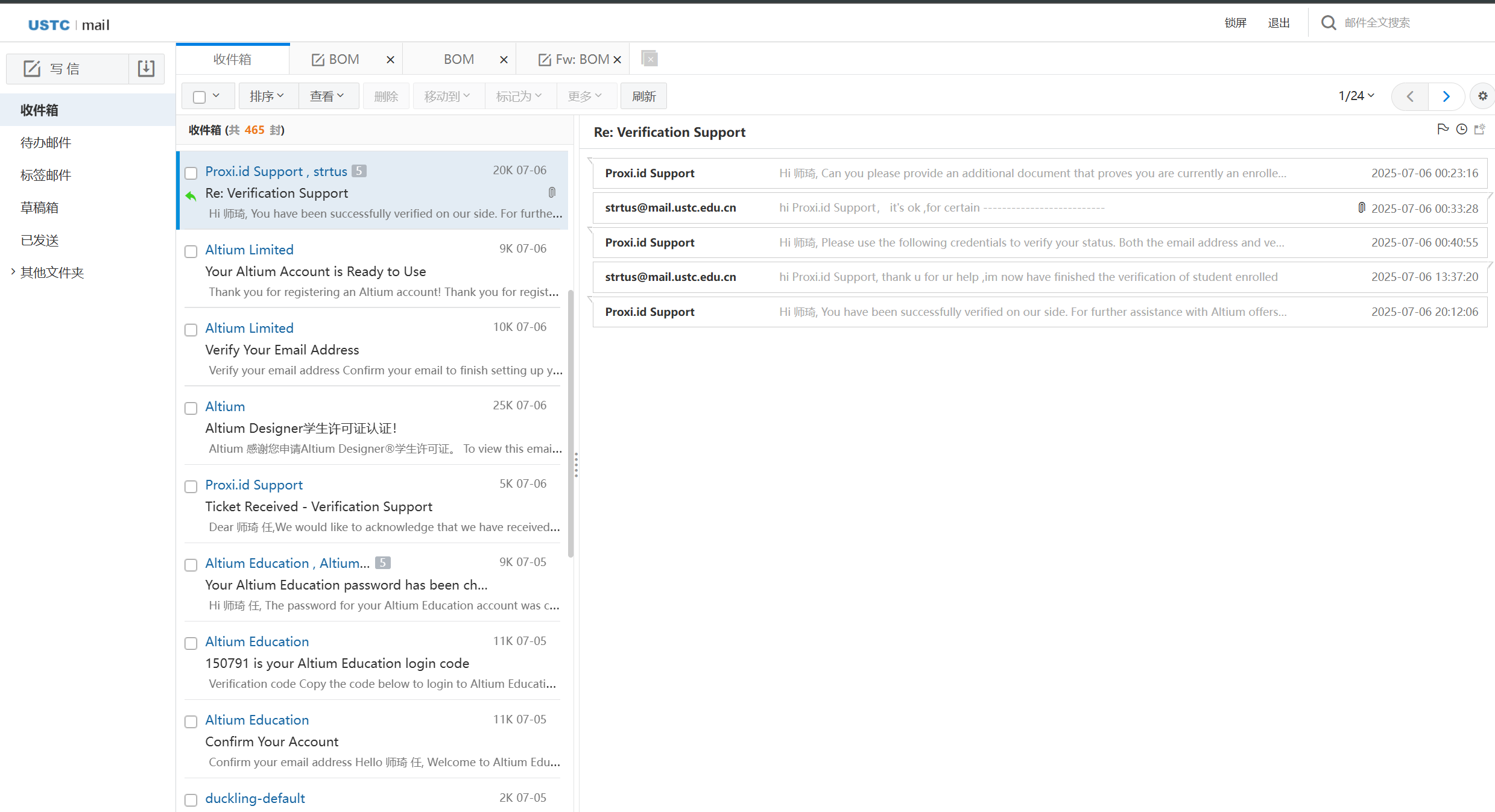The image size is (1495, 812).
Task: Click the logout (退出) link
Action: tap(1278, 23)
